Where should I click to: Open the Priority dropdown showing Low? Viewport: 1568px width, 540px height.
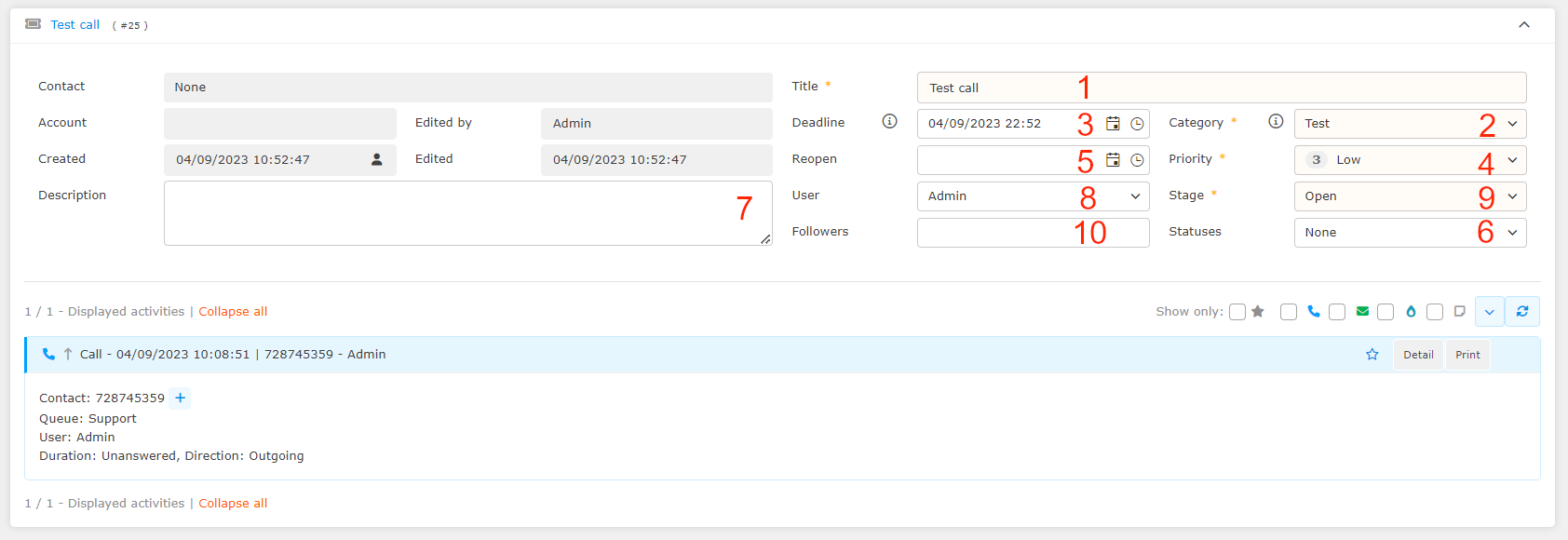click(x=1409, y=160)
